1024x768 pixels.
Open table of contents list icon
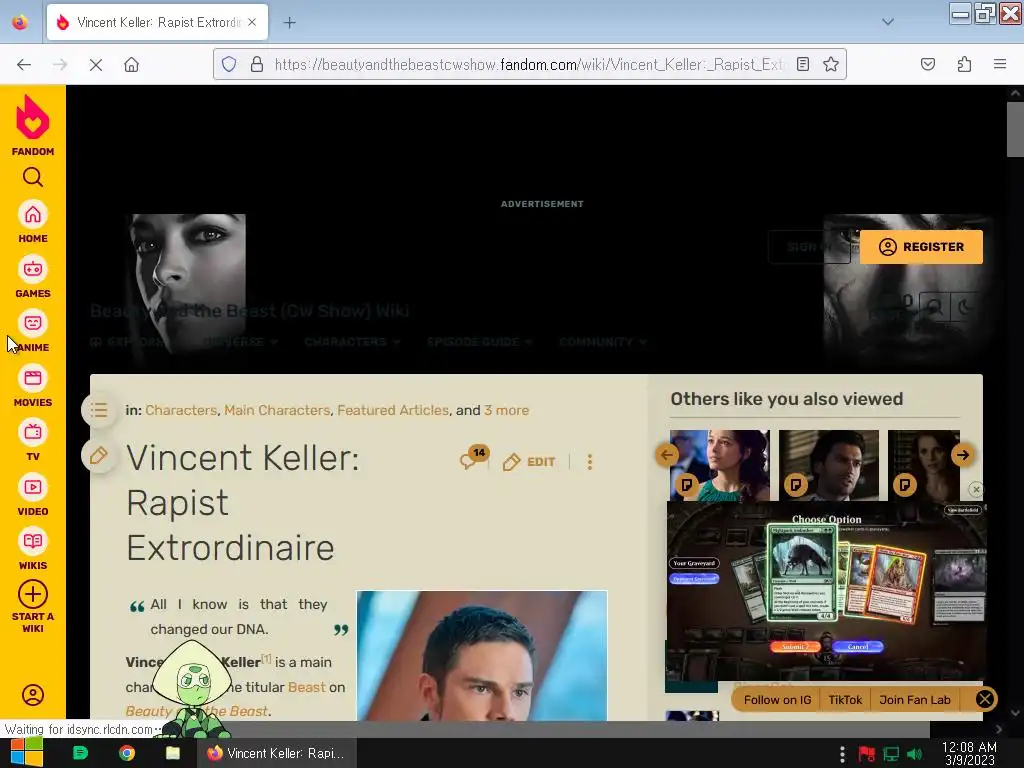click(99, 410)
